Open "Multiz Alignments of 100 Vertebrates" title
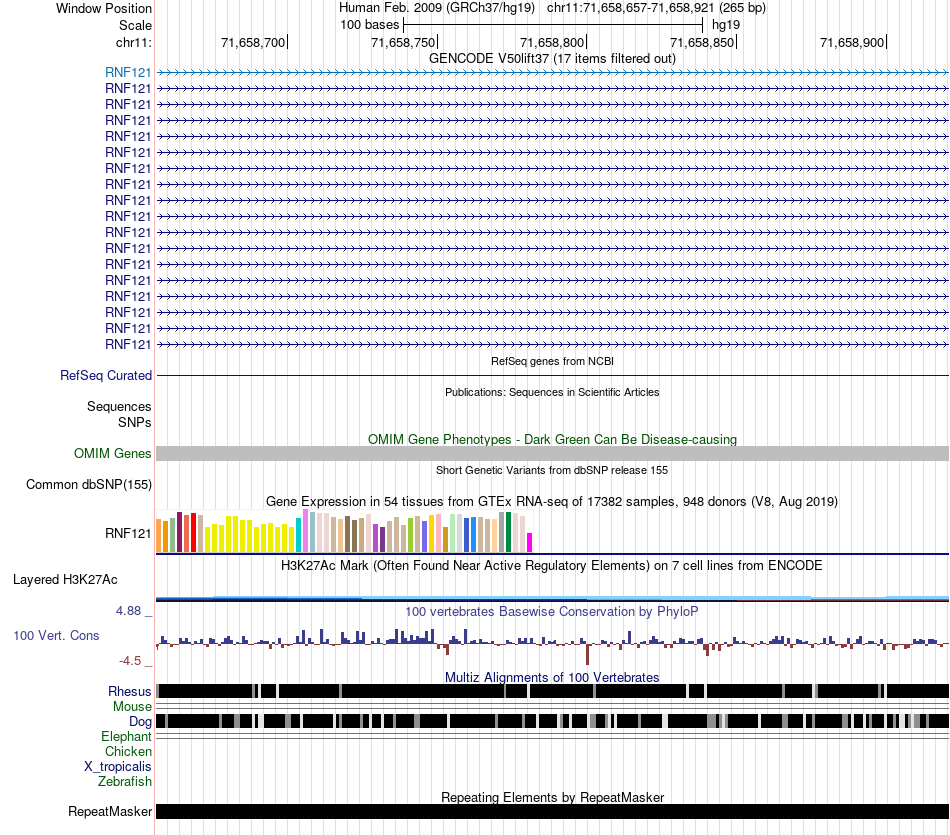This screenshot has height=835, width=950. [552, 677]
